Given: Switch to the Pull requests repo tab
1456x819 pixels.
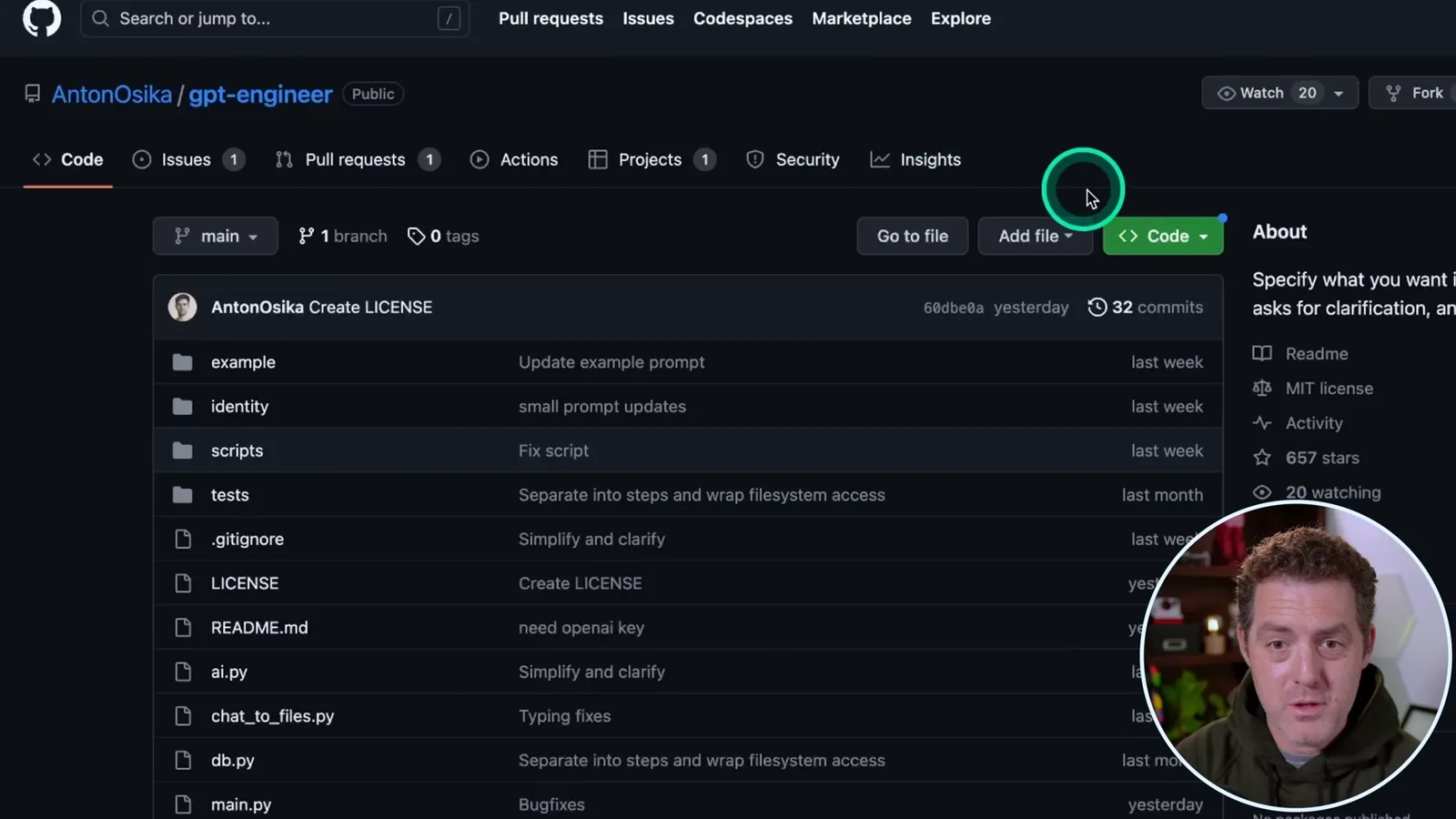Looking at the screenshot, I should 358,159.
